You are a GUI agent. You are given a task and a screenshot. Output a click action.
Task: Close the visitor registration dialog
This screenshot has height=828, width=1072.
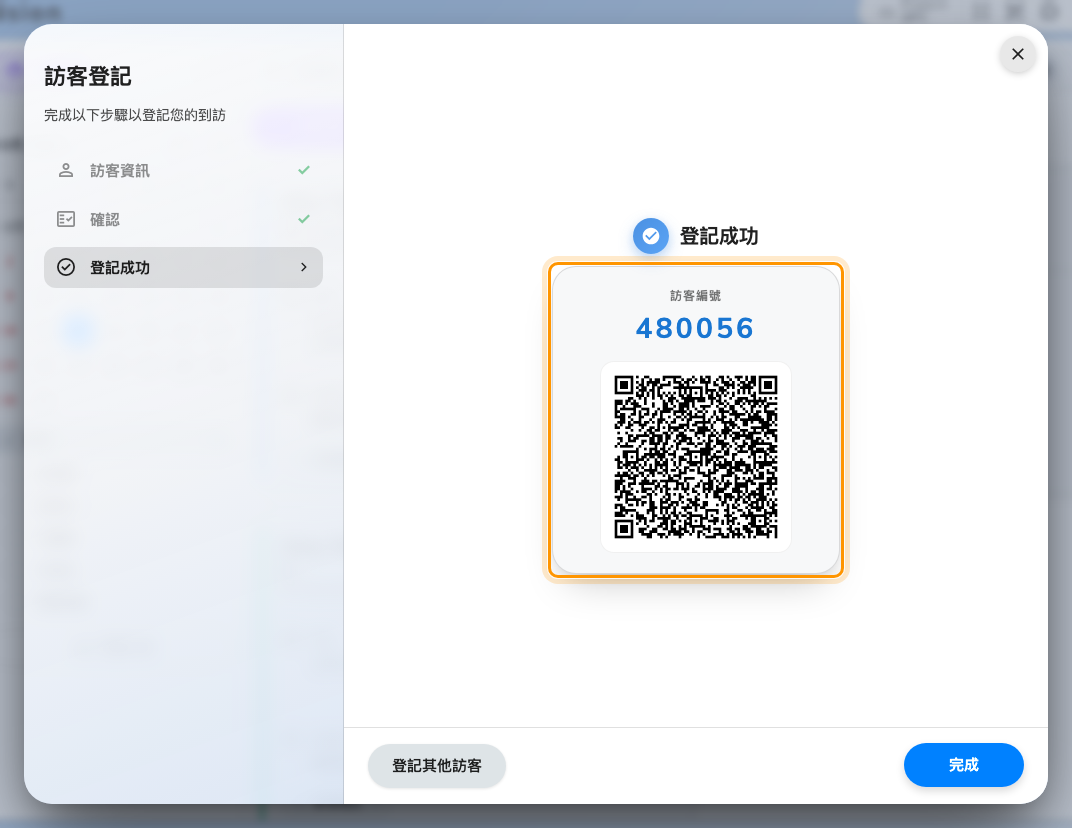pos(1017,54)
